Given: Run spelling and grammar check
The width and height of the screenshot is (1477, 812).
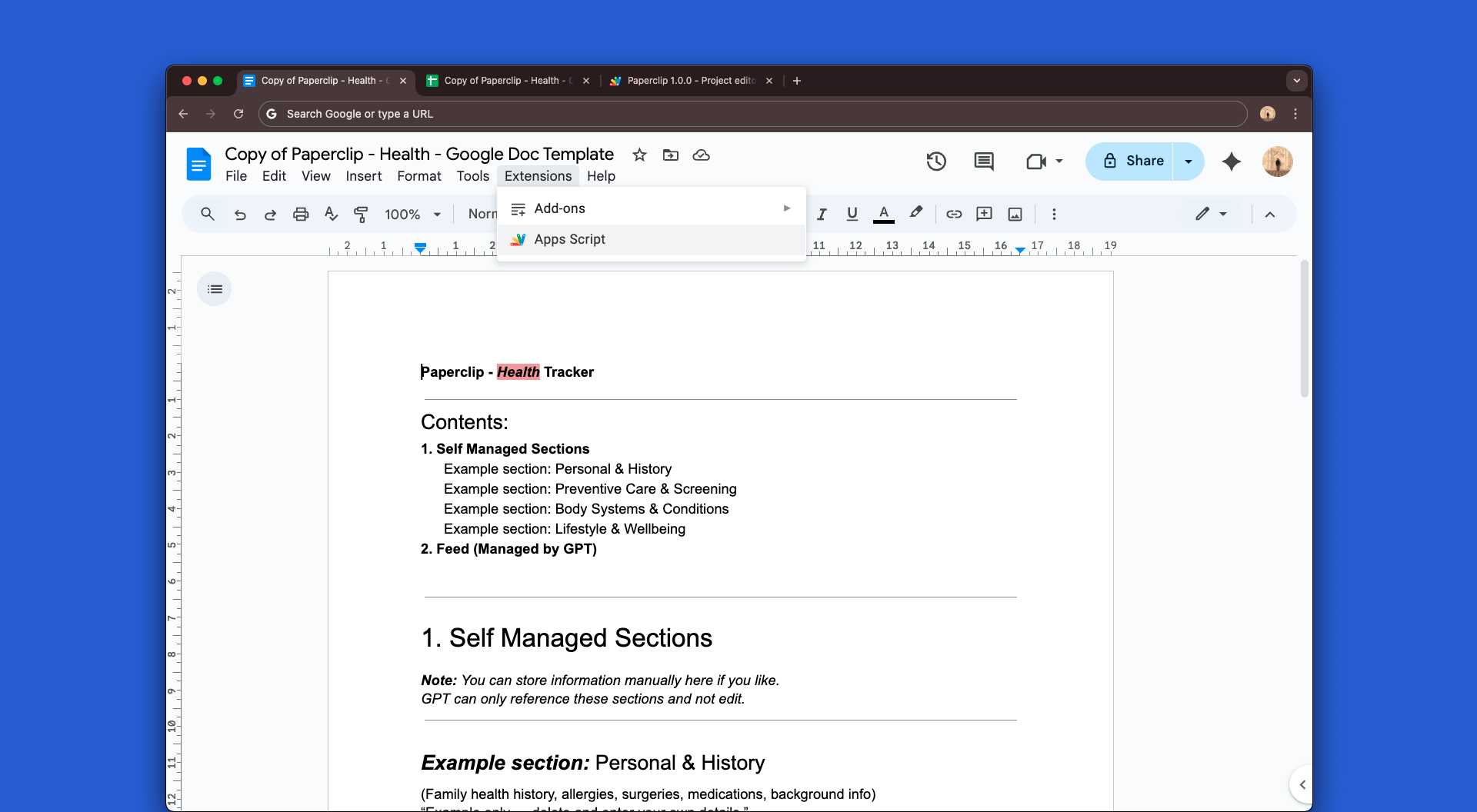Looking at the screenshot, I should [x=331, y=214].
